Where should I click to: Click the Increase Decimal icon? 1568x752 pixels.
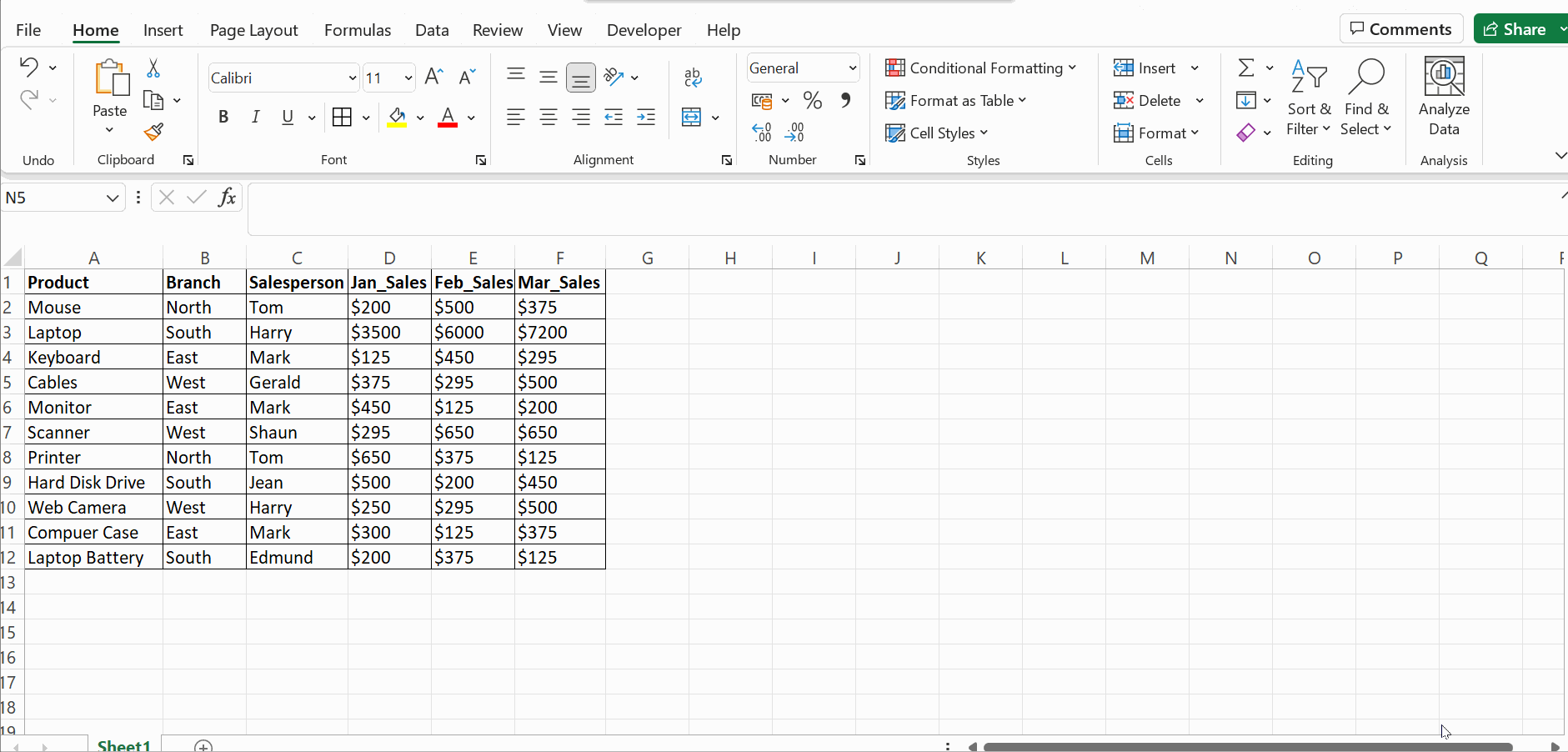761,131
